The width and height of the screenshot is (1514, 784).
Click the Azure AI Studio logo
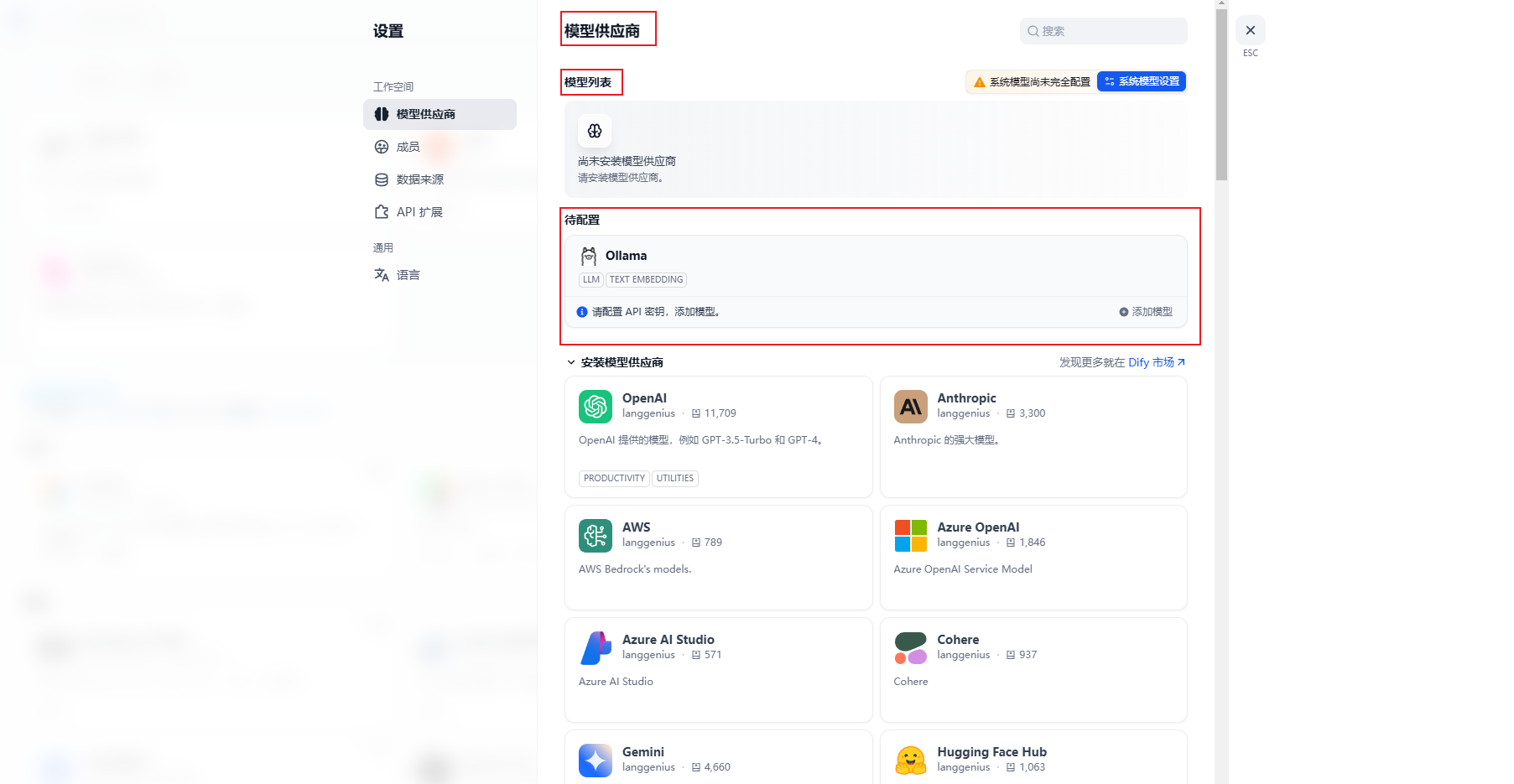coord(596,648)
